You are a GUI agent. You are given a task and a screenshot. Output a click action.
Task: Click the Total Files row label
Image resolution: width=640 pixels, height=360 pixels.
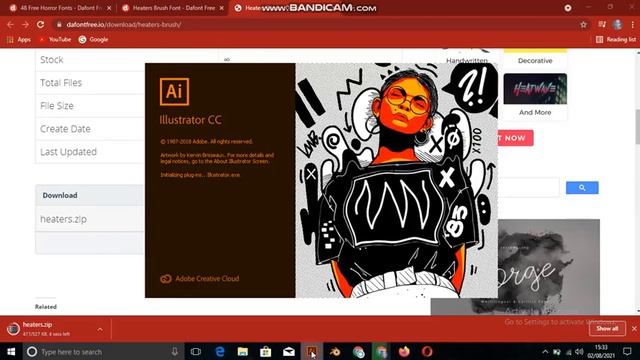pos(61,83)
